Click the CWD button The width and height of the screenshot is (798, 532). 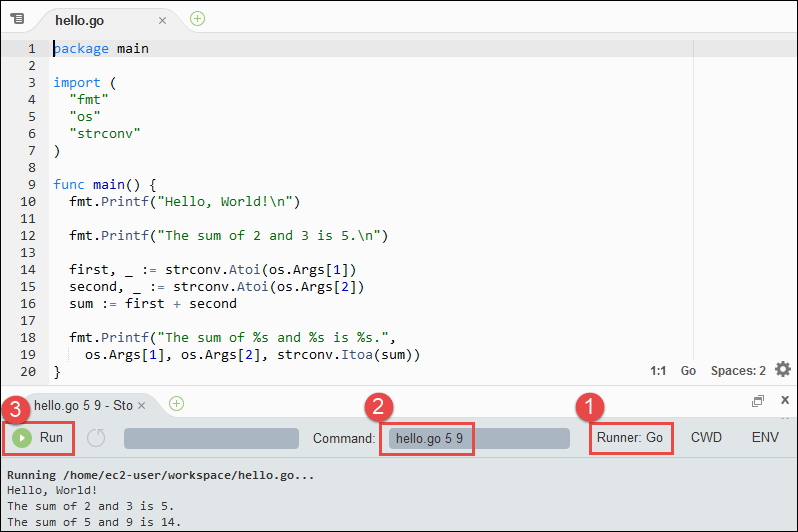tap(706, 438)
